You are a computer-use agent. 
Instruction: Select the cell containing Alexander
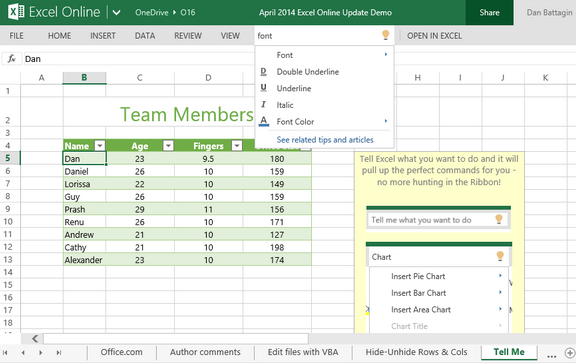[84, 260]
